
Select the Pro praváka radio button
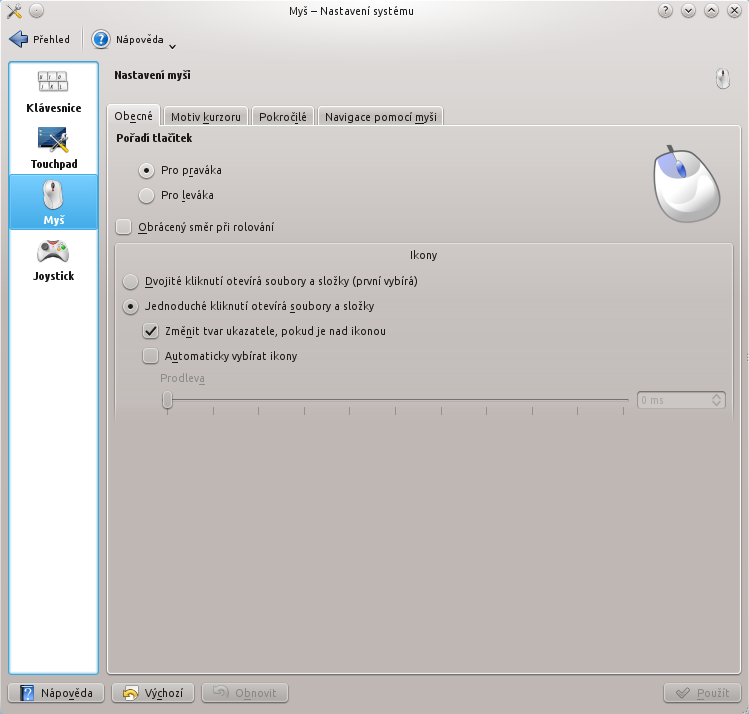146,171
